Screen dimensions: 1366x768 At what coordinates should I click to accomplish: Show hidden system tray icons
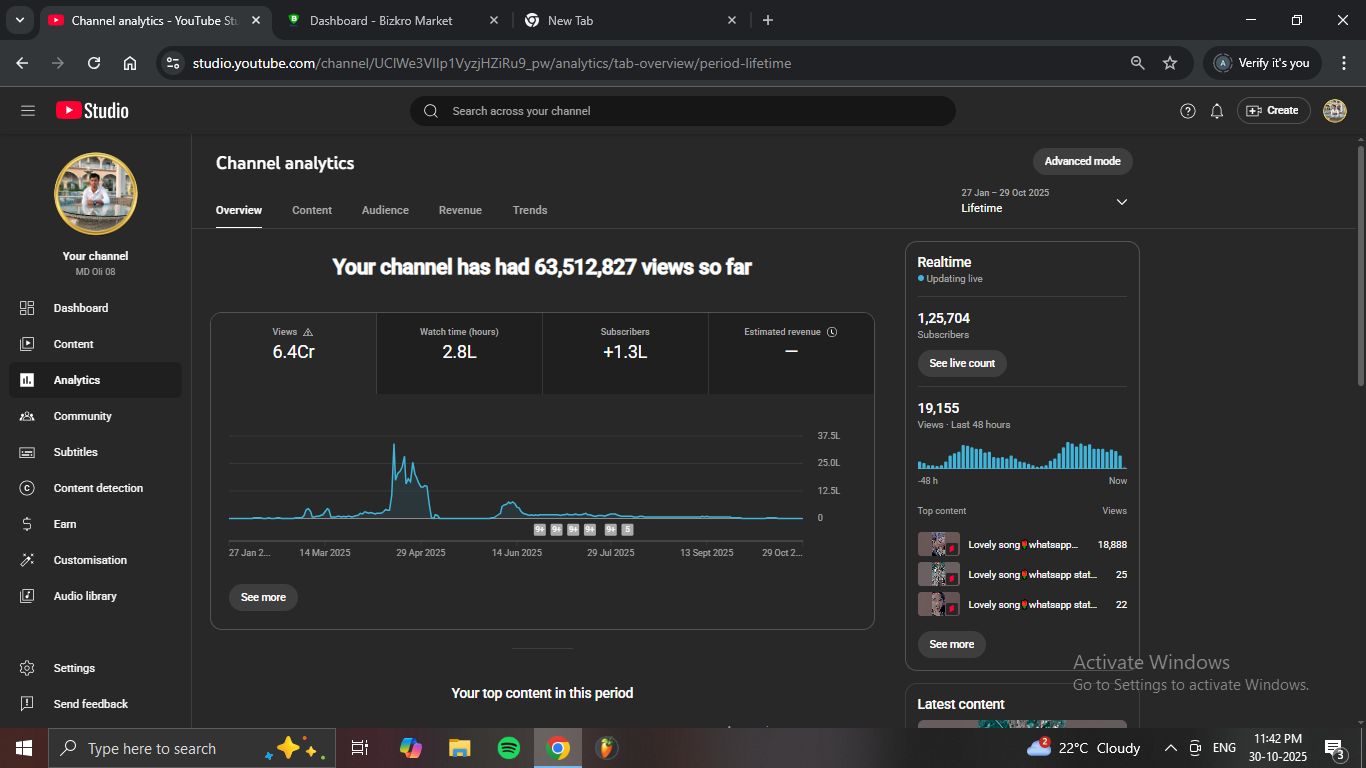[1170, 748]
